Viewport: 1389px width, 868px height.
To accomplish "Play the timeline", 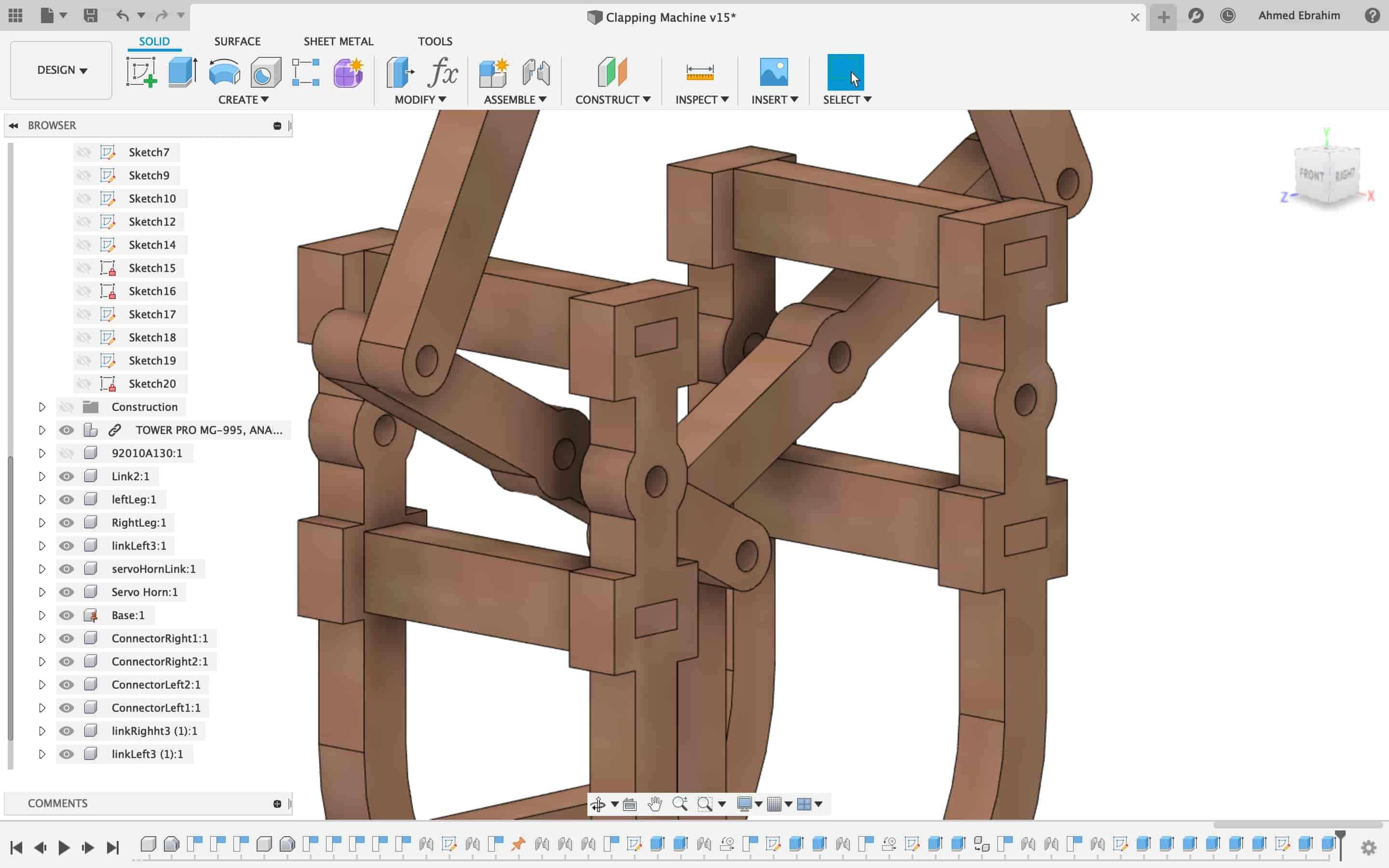I will point(64,847).
